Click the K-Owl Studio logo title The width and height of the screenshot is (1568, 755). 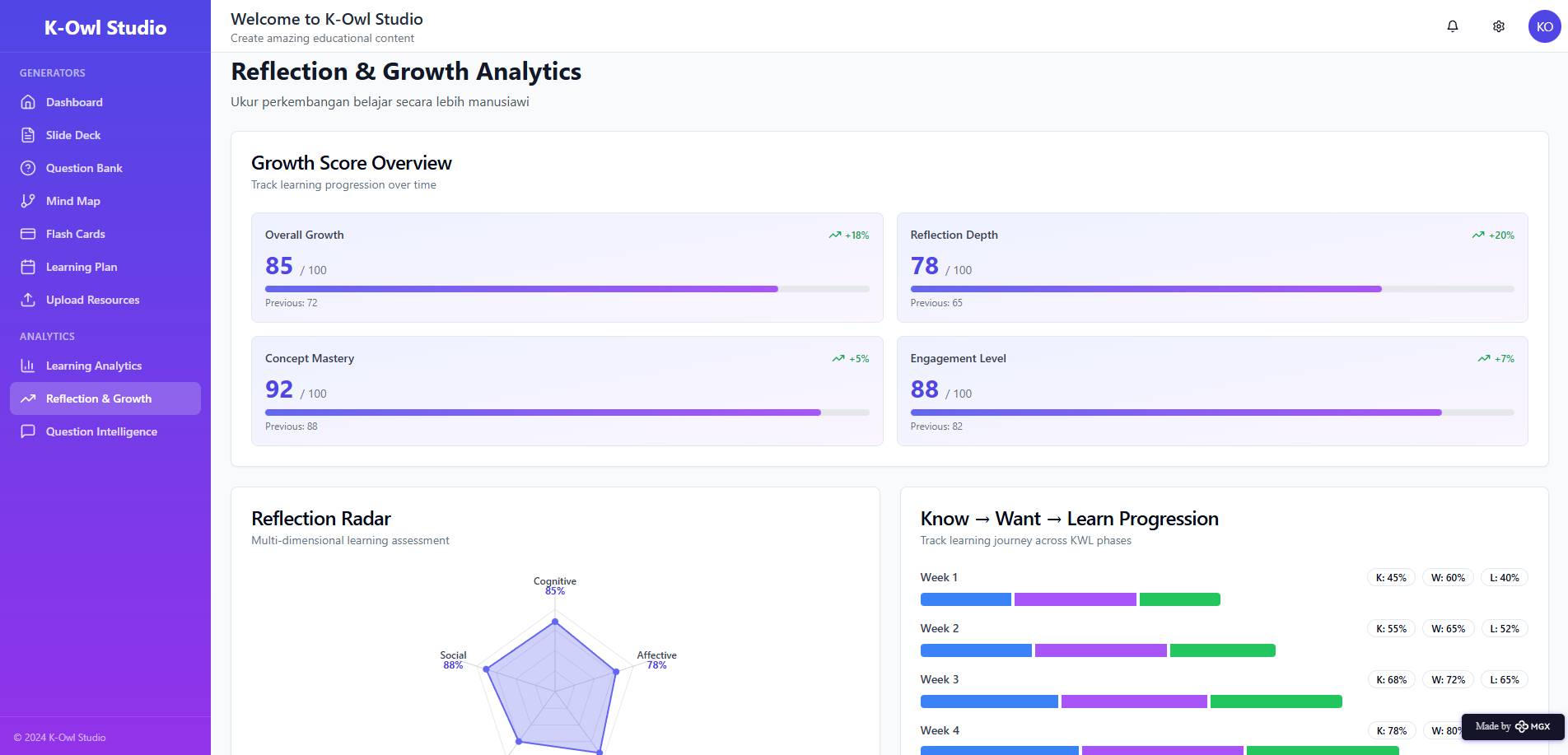tap(105, 27)
